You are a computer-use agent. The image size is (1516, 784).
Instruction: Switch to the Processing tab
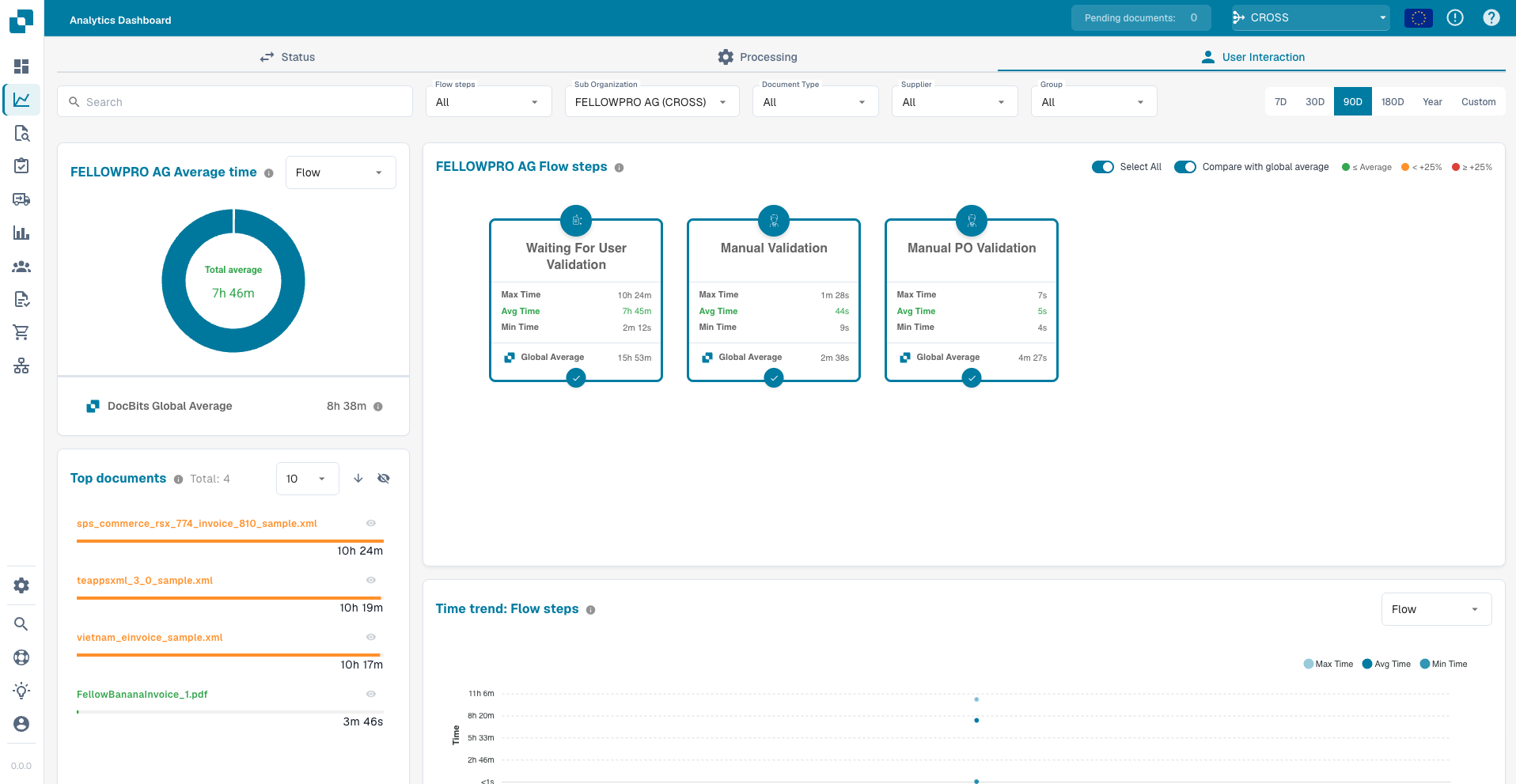757,57
